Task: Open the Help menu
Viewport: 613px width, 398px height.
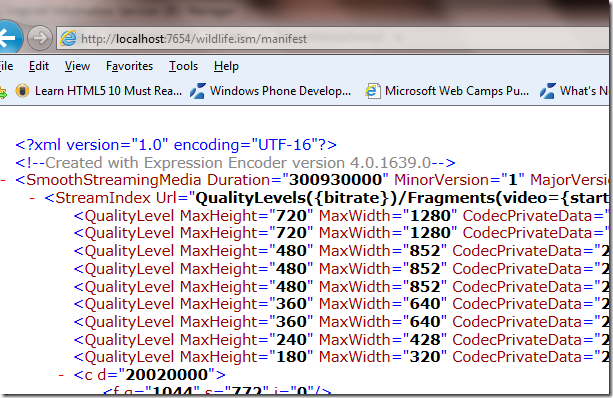Action: [226, 66]
